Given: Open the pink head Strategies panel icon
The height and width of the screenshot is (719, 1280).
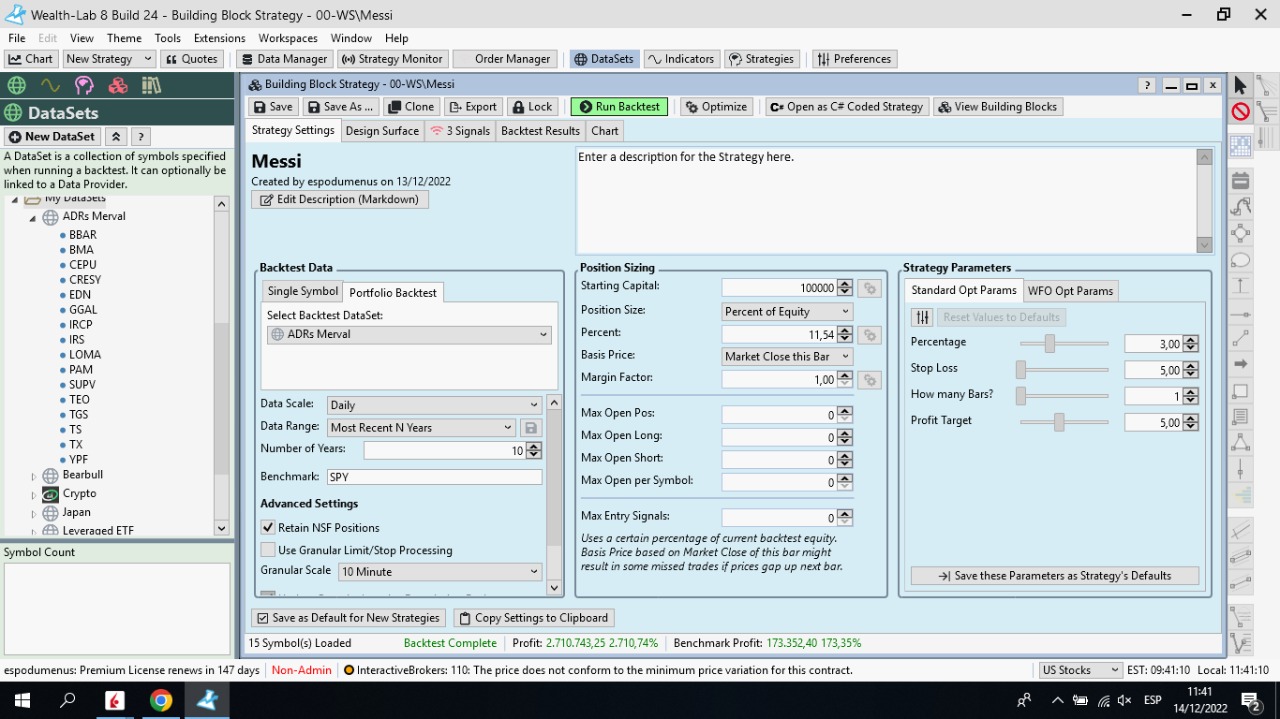Looking at the screenshot, I should click(84, 86).
